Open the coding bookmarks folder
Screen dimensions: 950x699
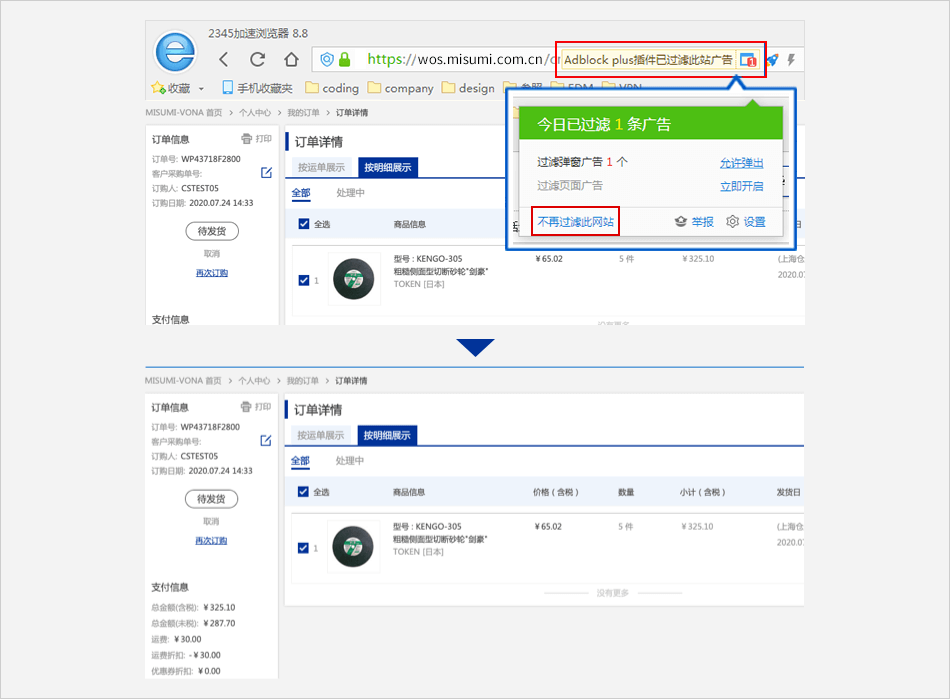[x=331, y=88]
